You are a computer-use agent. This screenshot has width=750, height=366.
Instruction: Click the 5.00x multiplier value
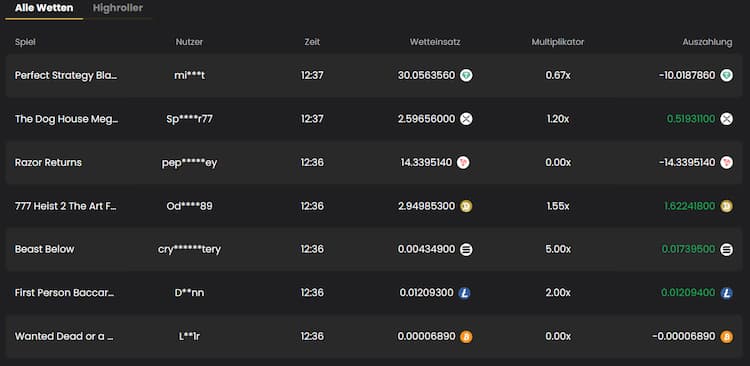tap(558, 249)
